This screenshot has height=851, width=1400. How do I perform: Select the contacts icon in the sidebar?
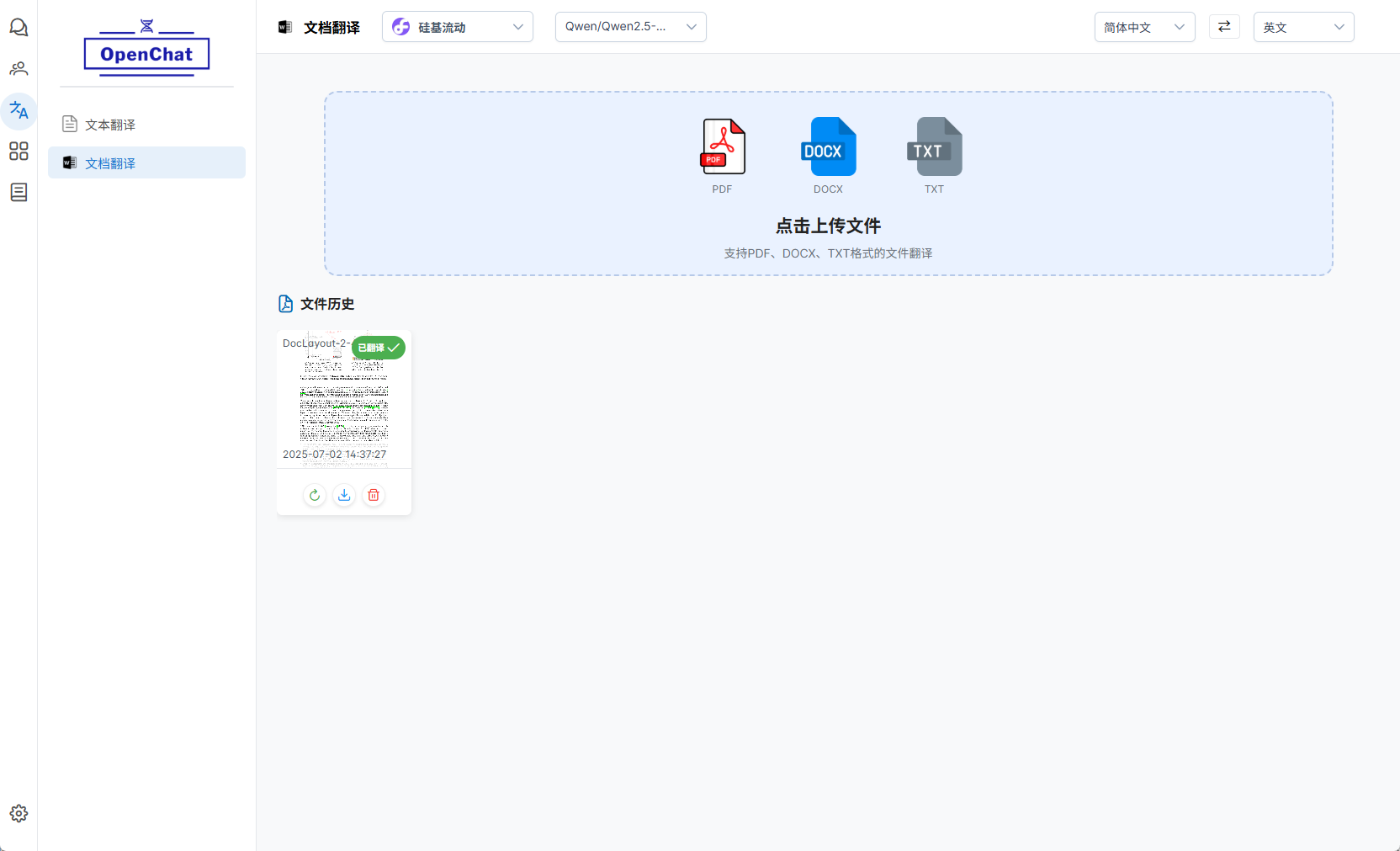(x=19, y=68)
